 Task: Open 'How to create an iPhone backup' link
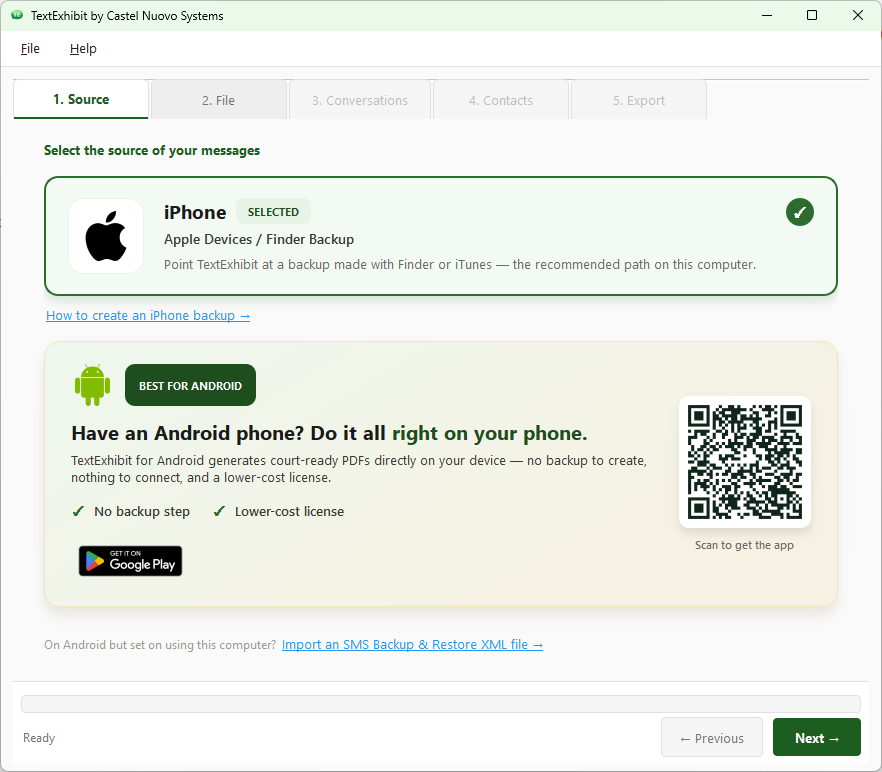[148, 316]
